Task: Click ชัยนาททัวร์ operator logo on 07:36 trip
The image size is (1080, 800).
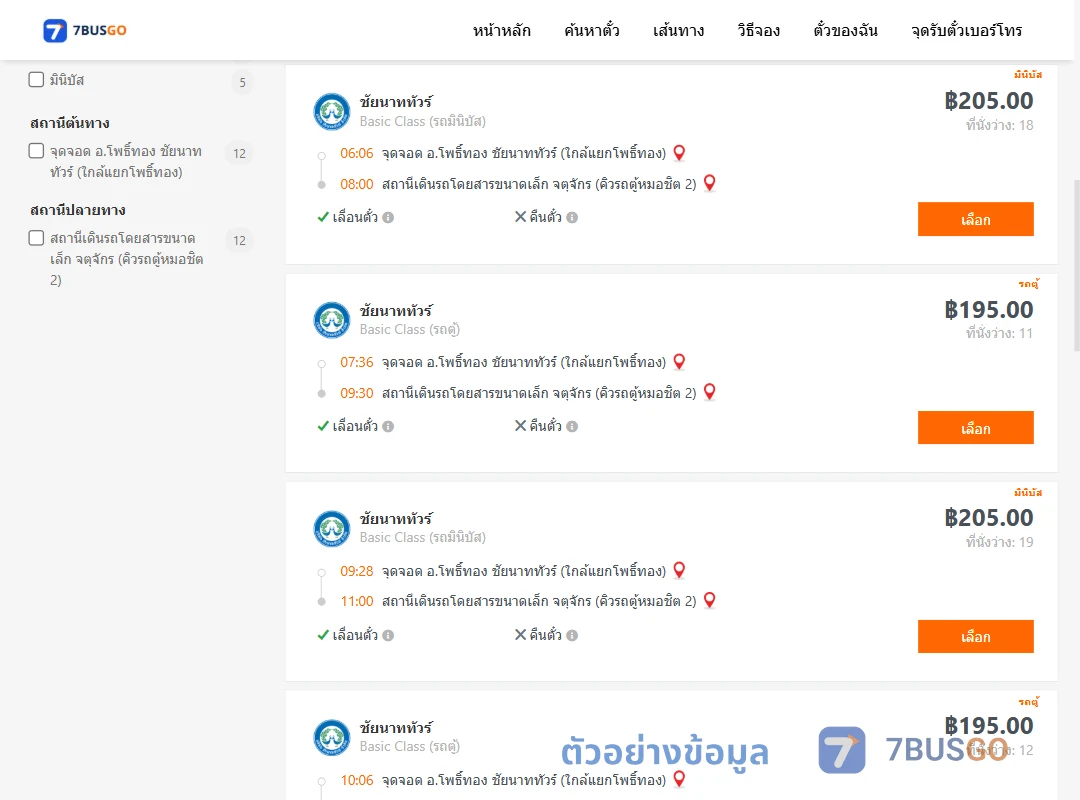Action: point(332,320)
